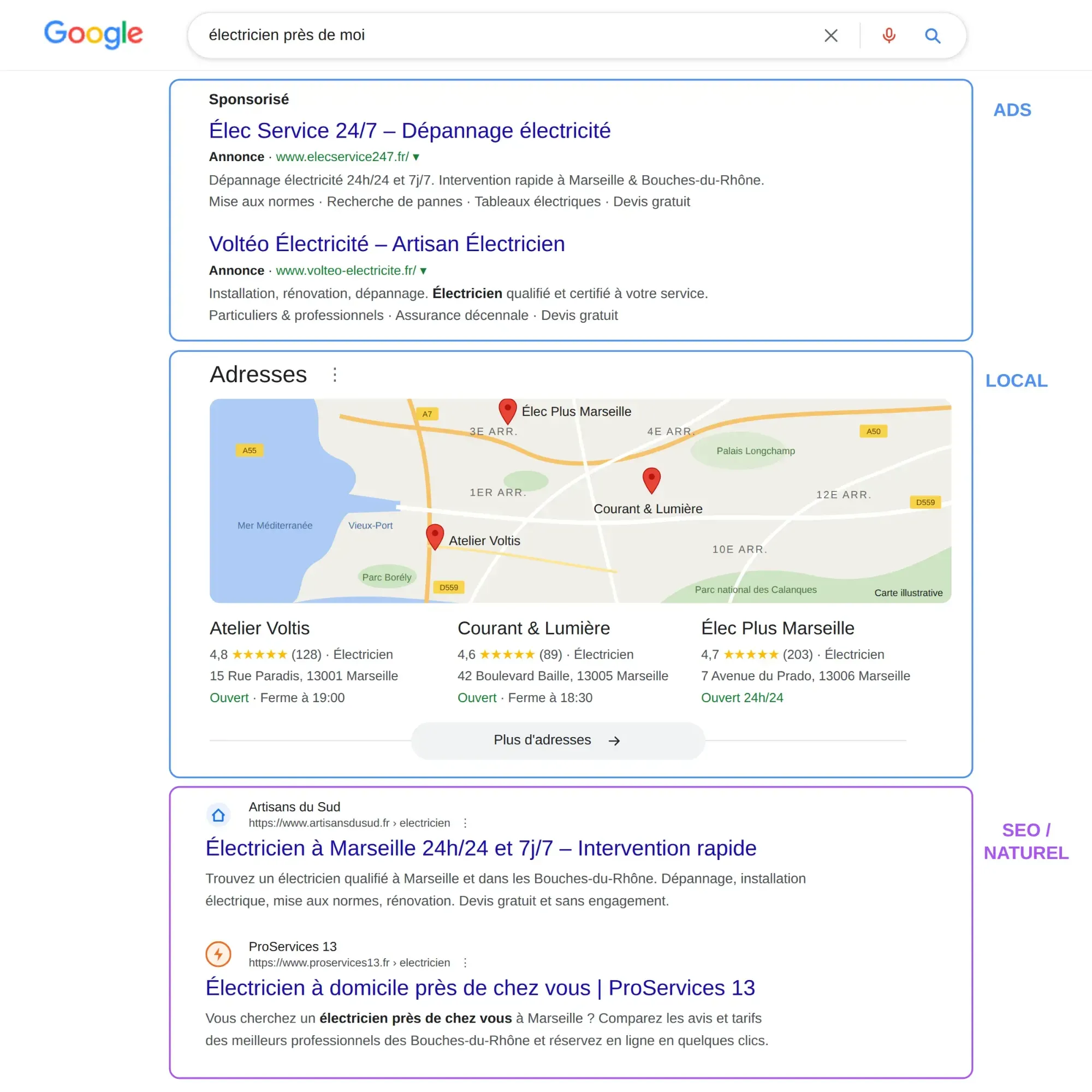Viewport: 1092px width, 1092px height.
Task: Click the Ouvert 24h/24 status text
Action: [742, 698]
